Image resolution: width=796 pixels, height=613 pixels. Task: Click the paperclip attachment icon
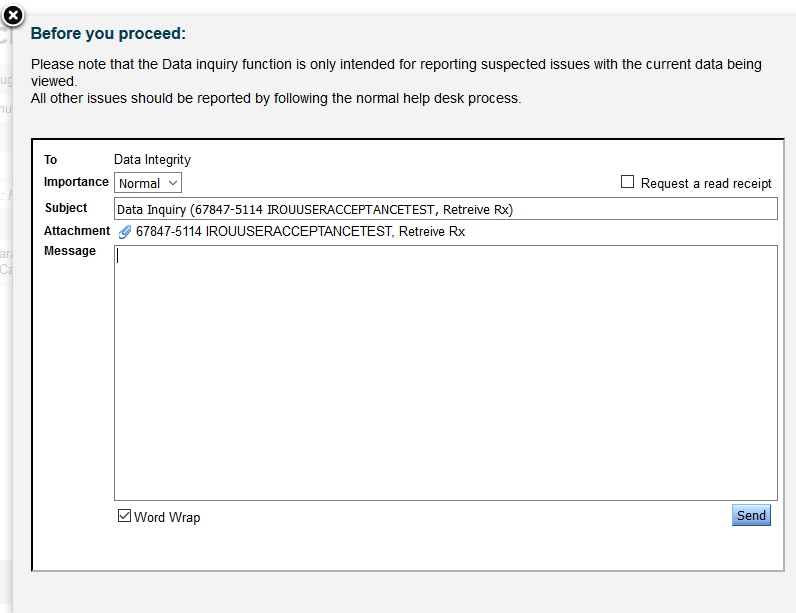tap(125, 232)
